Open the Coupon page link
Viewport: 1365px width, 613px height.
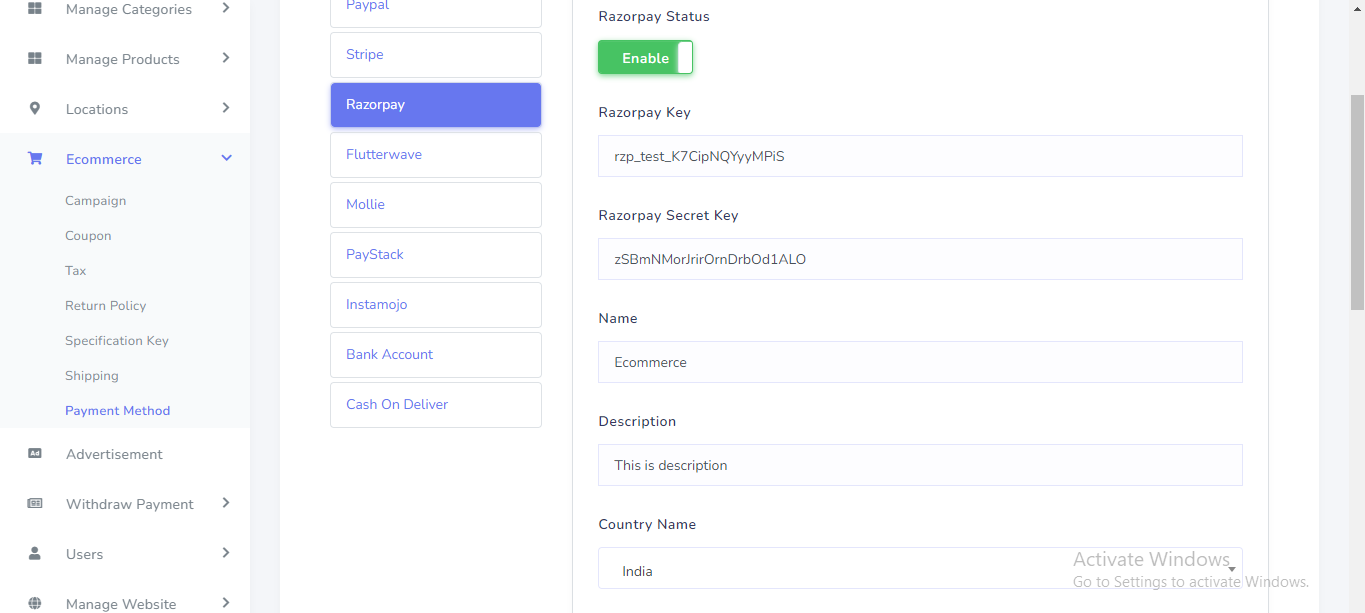(88, 236)
